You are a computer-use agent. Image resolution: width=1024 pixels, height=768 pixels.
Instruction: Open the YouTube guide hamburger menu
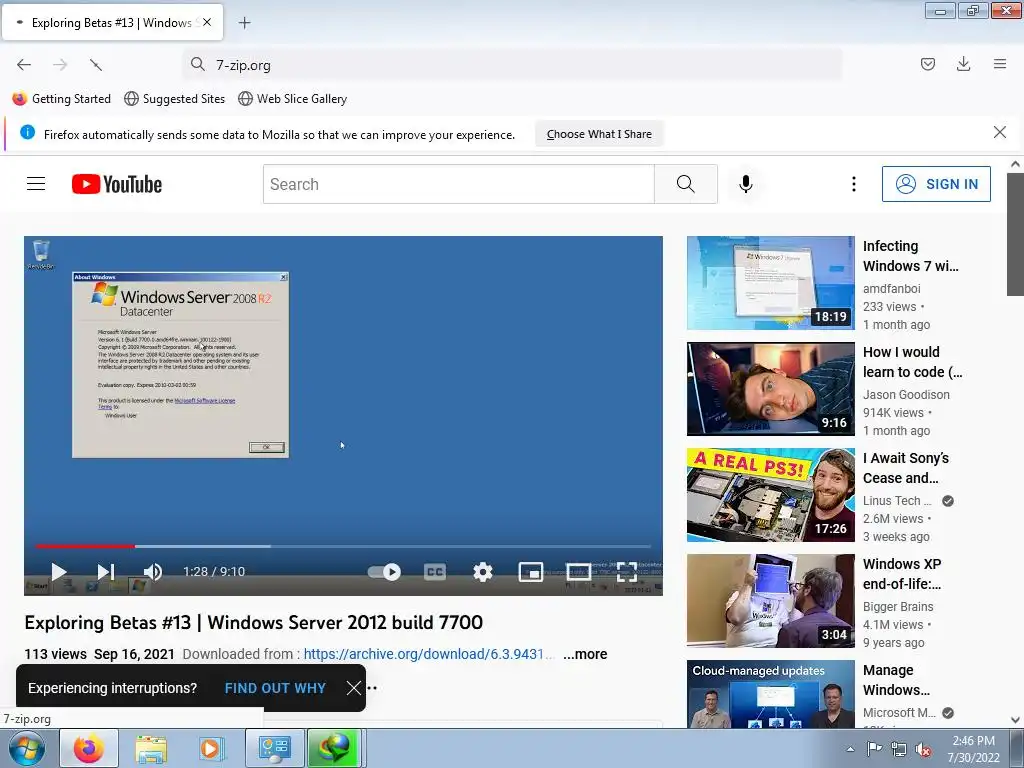(x=36, y=184)
